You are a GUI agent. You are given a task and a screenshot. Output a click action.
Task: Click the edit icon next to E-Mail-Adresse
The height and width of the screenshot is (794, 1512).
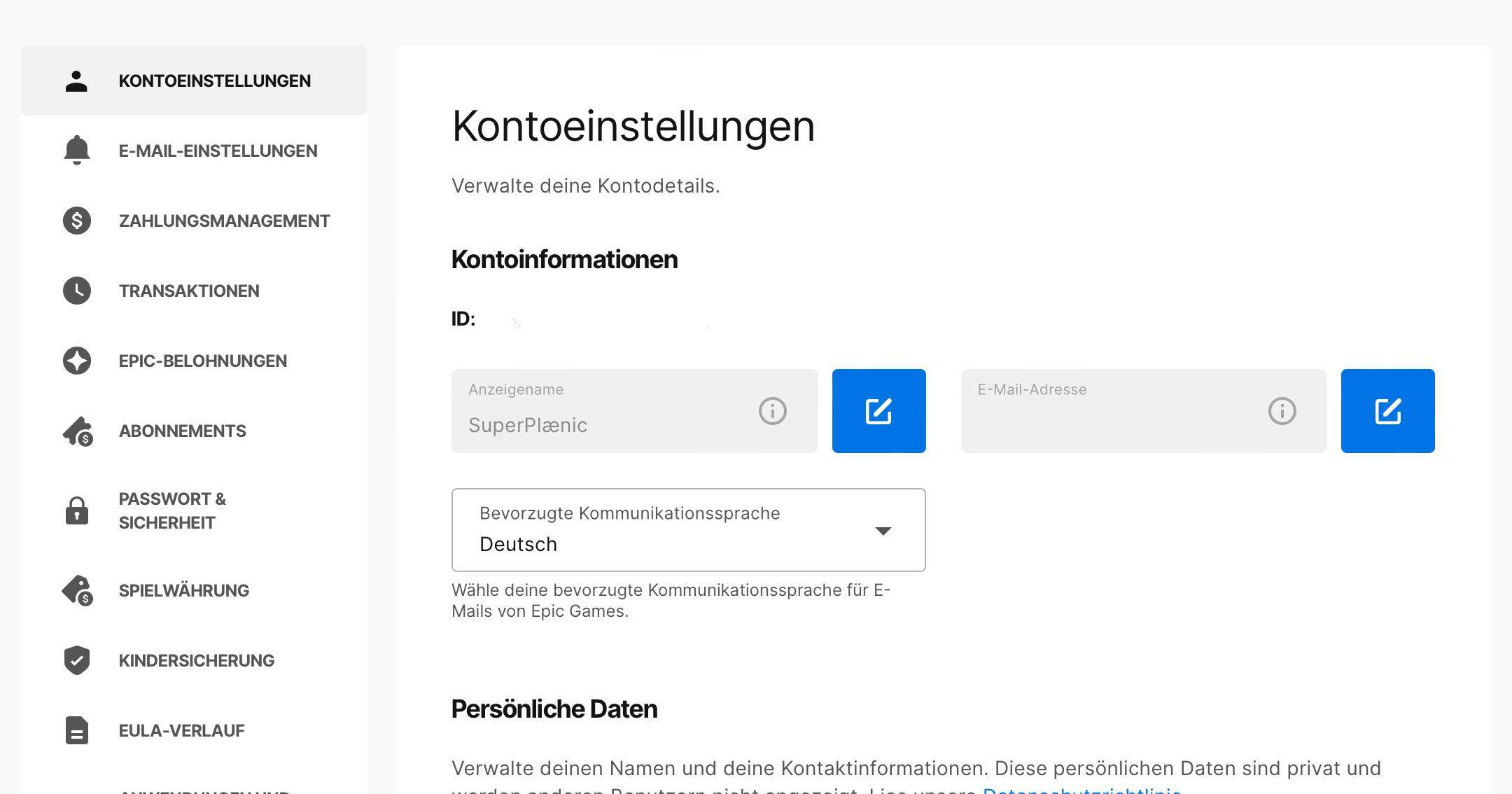point(1387,411)
